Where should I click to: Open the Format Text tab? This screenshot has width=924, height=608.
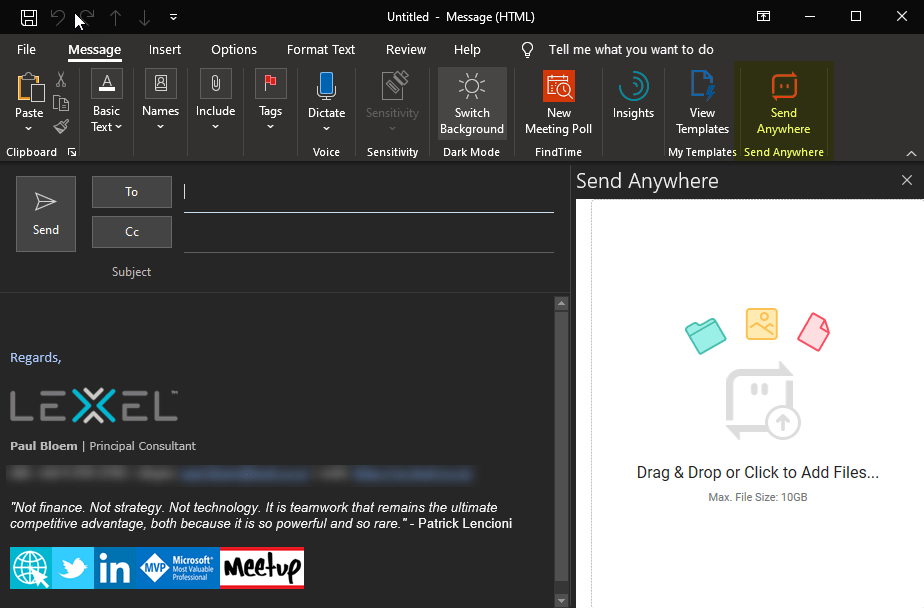pos(320,49)
